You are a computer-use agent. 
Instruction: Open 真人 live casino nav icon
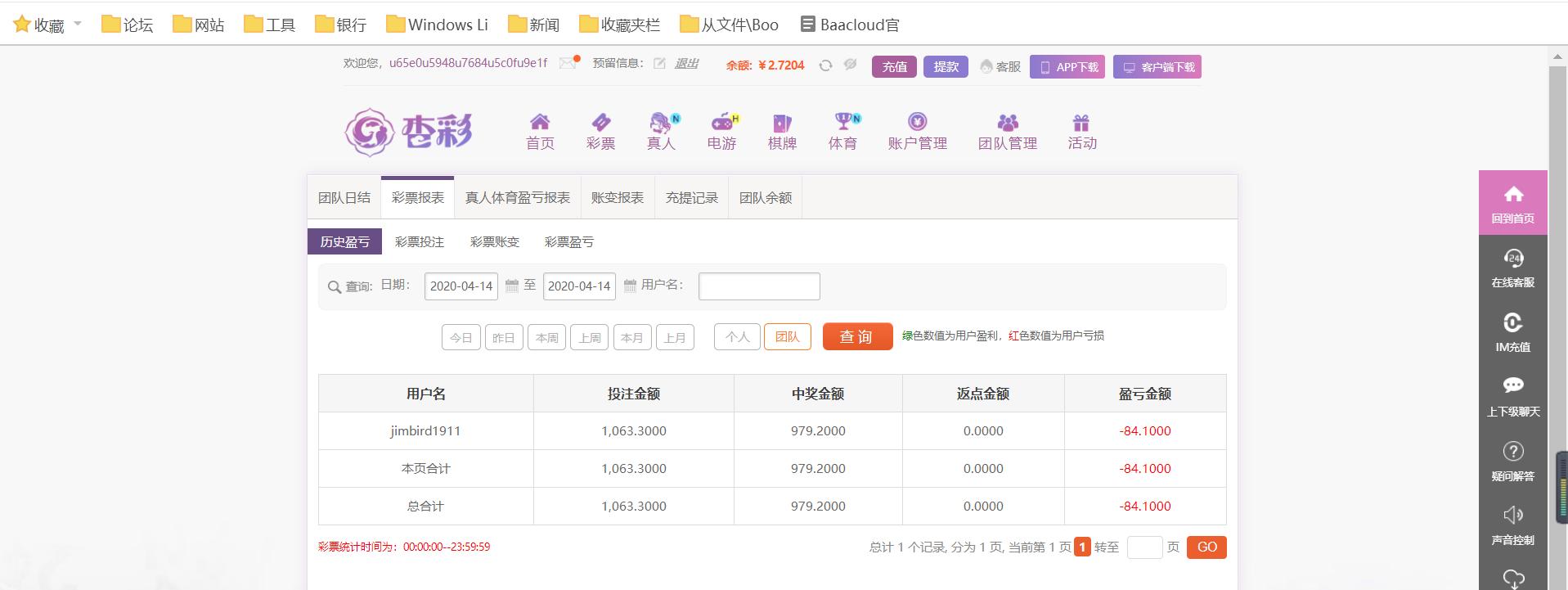coord(661,132)
